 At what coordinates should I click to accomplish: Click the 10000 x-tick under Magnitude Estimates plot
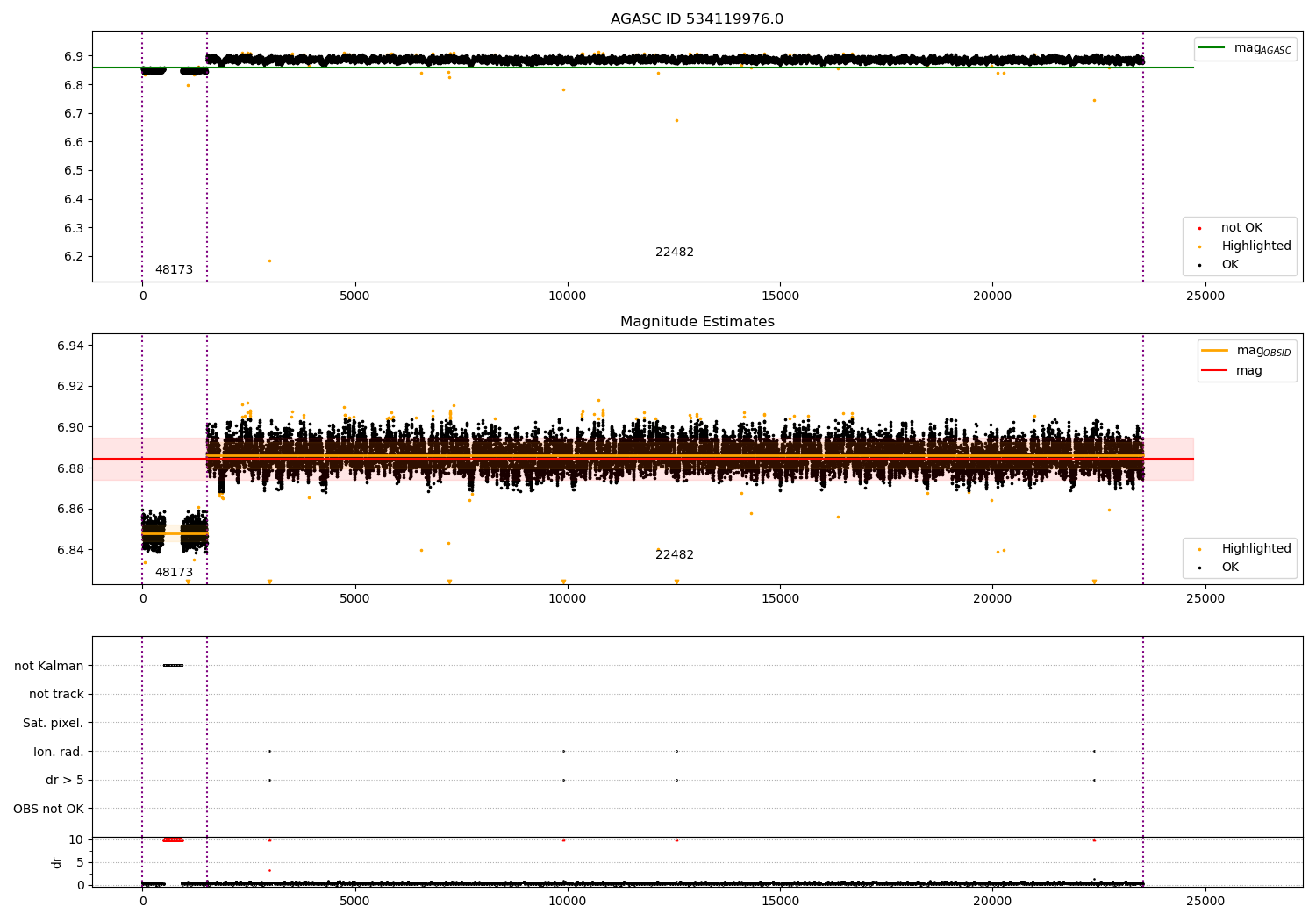coord(568,599)
